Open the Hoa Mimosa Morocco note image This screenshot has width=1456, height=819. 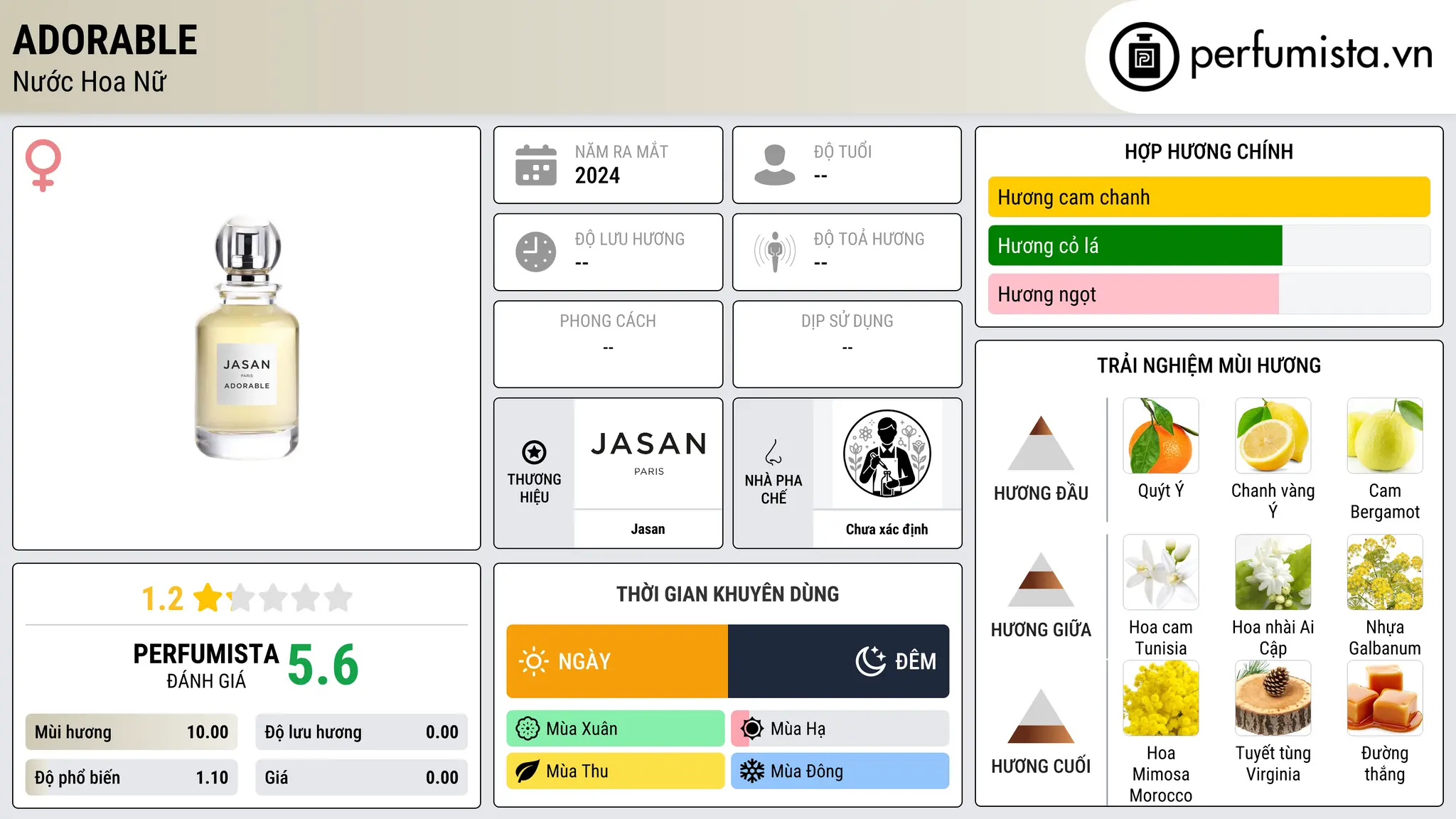(1161, 698)
